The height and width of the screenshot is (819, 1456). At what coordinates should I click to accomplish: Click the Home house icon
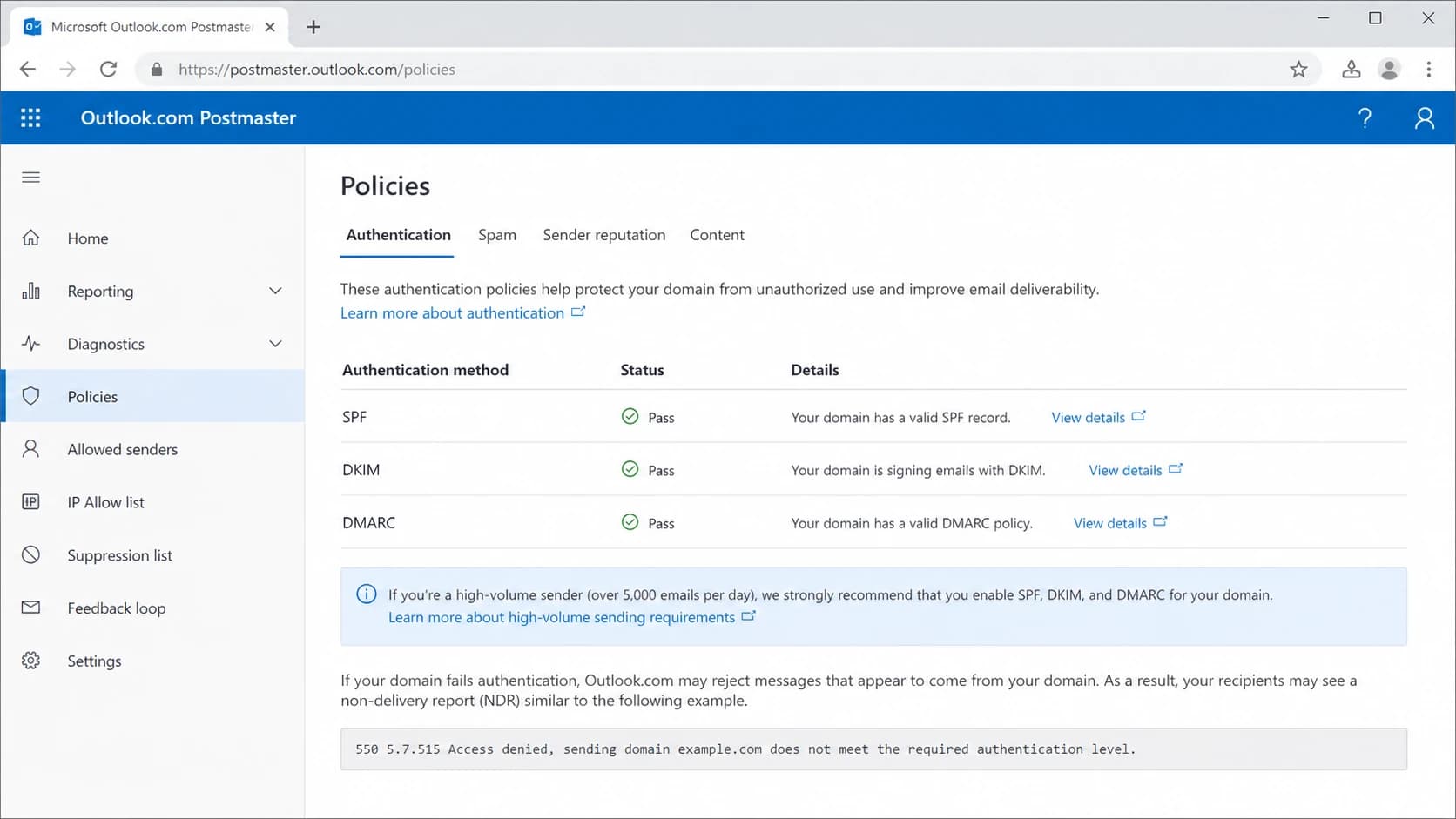point(30,238)
